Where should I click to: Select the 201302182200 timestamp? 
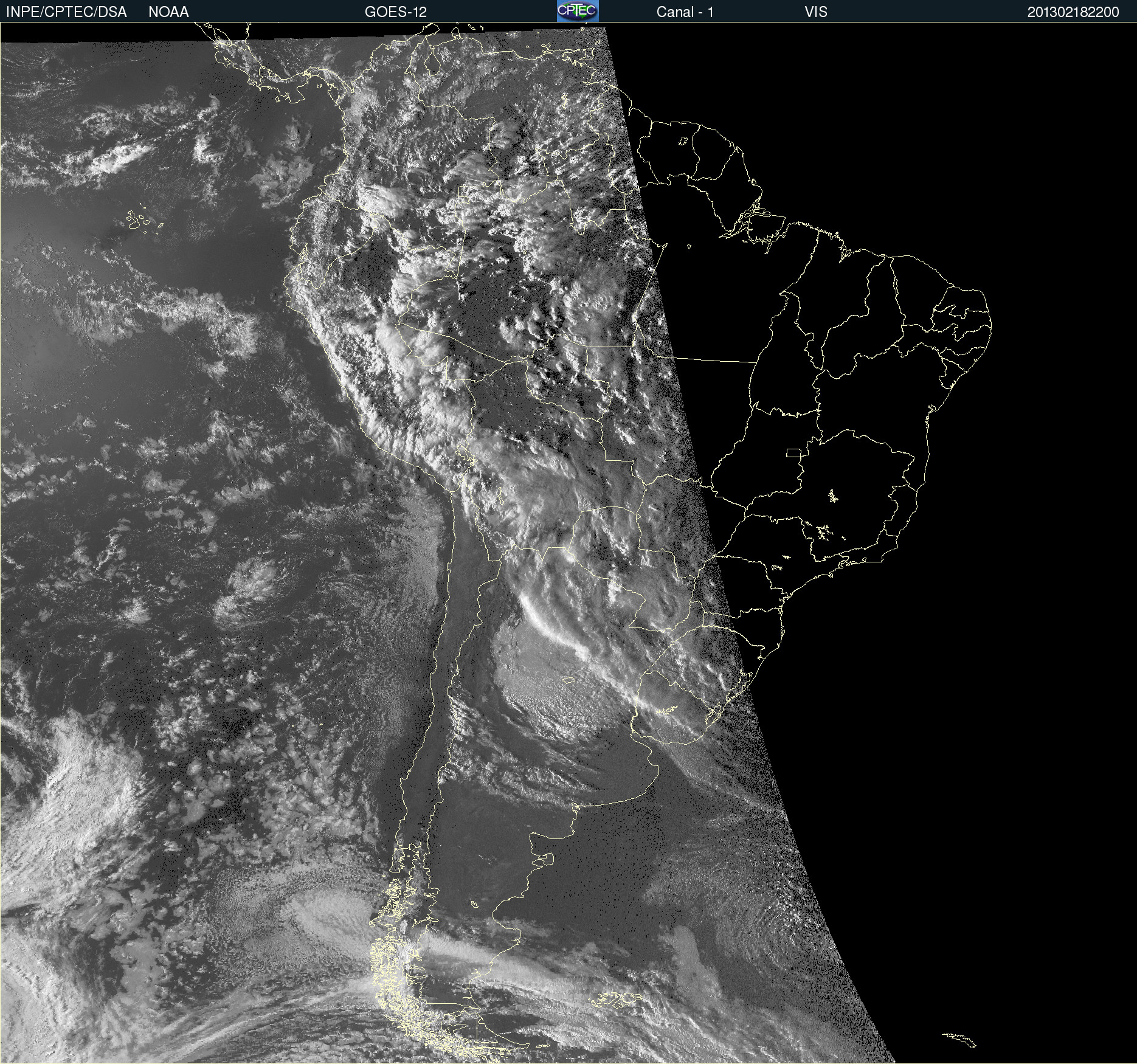pyautogui.click(x=1073, y=12)
